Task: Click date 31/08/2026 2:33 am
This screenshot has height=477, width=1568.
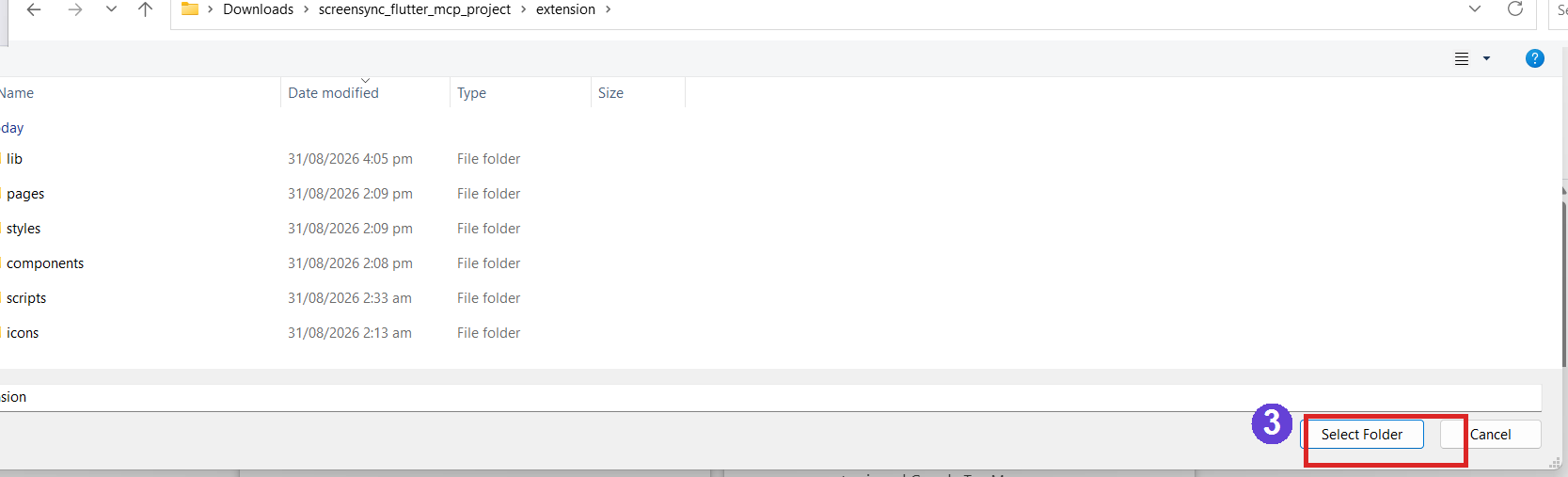Action: coord(350,298)
